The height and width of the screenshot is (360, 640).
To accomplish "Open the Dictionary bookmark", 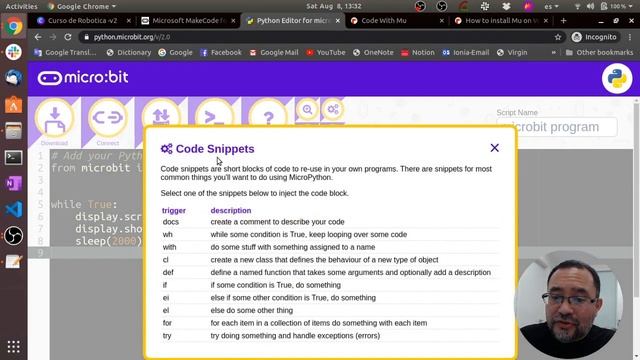I will click(x=129, y=52).
